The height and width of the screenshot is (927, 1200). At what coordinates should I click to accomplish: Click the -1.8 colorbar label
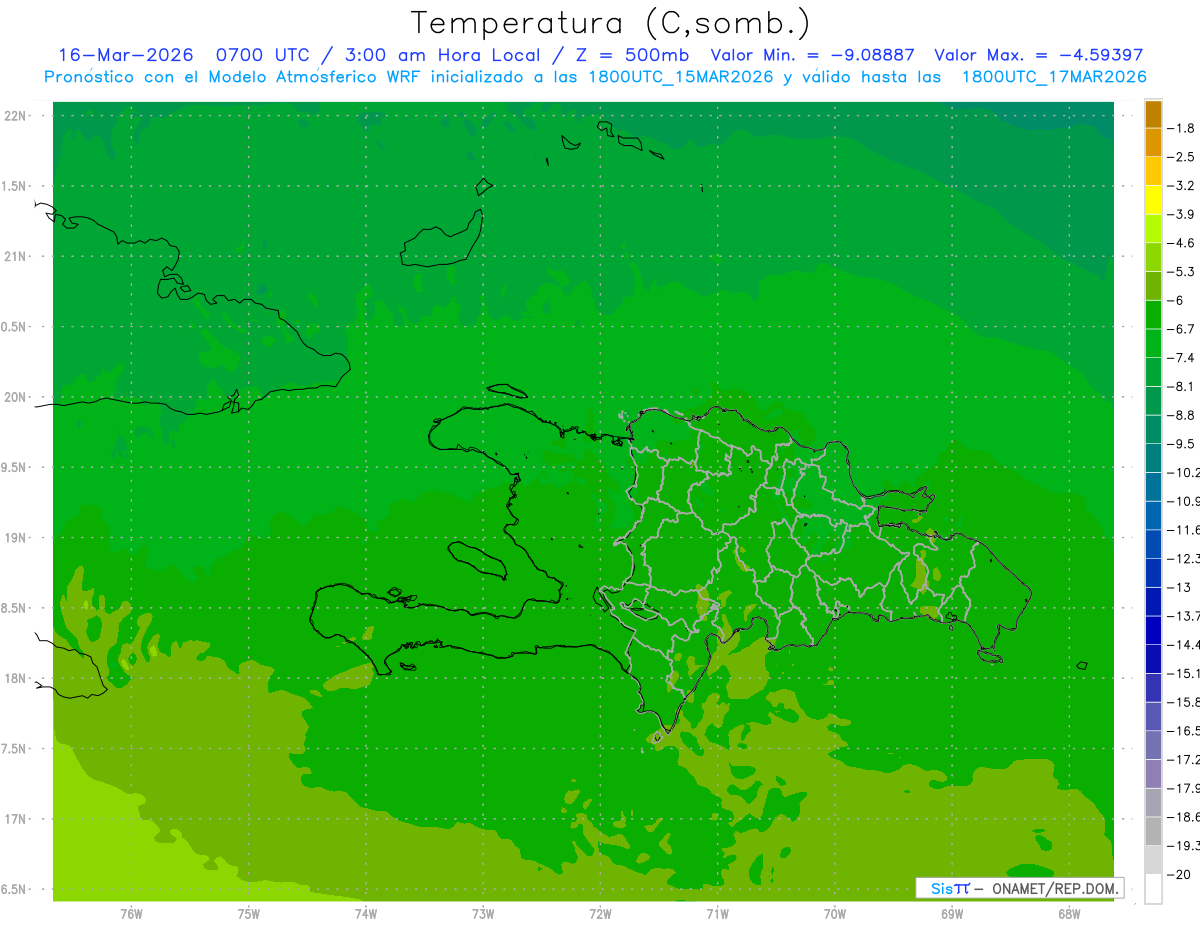(x=1181, y=128)
